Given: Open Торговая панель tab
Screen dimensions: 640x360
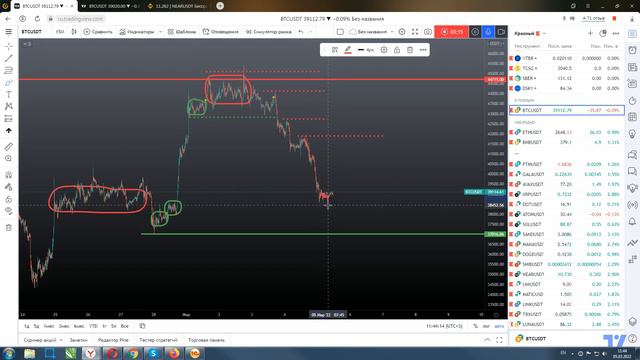Looking at the screenshot, I should 207,340.
